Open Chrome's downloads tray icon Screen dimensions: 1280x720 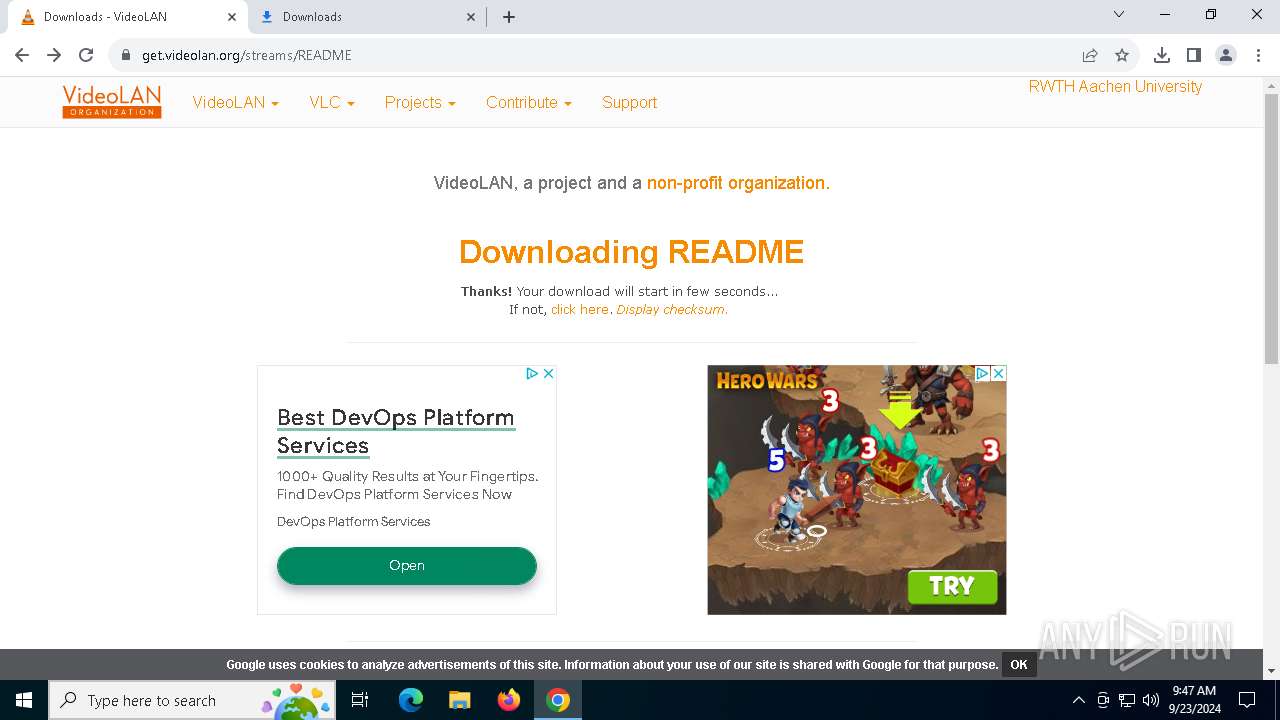1162,55
